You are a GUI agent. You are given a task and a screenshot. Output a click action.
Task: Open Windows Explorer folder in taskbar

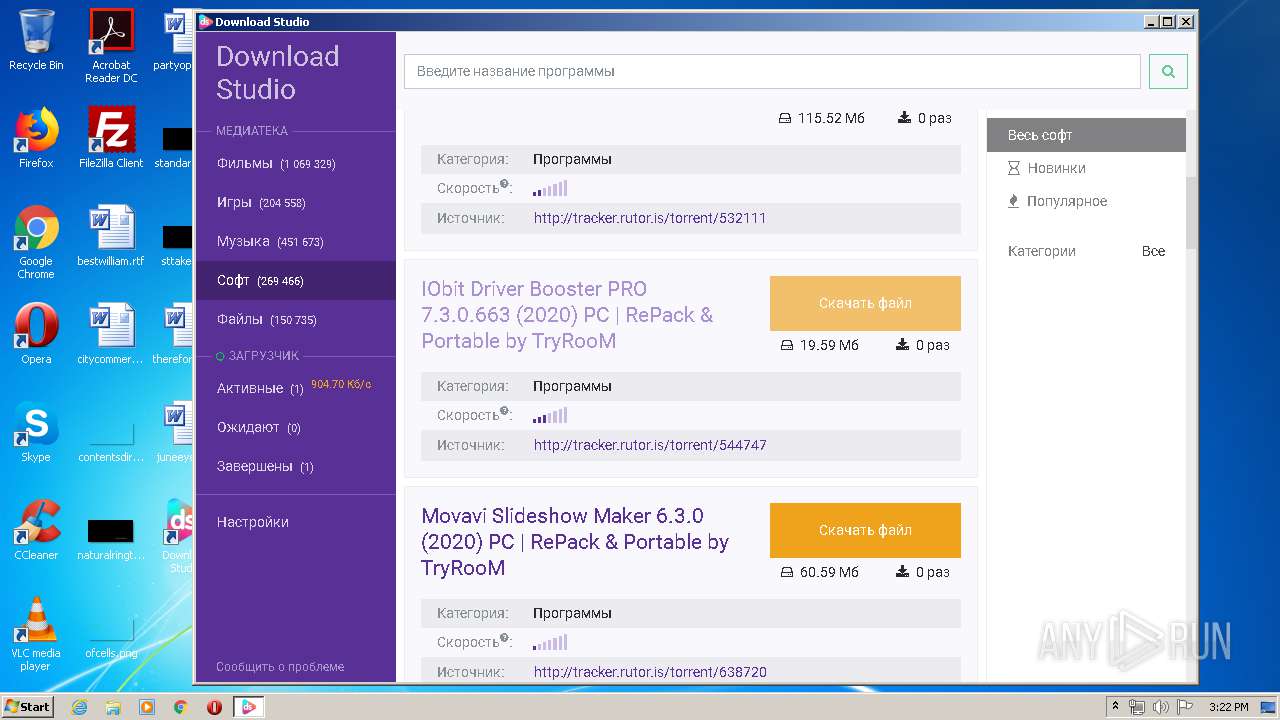tap(113, 707)
